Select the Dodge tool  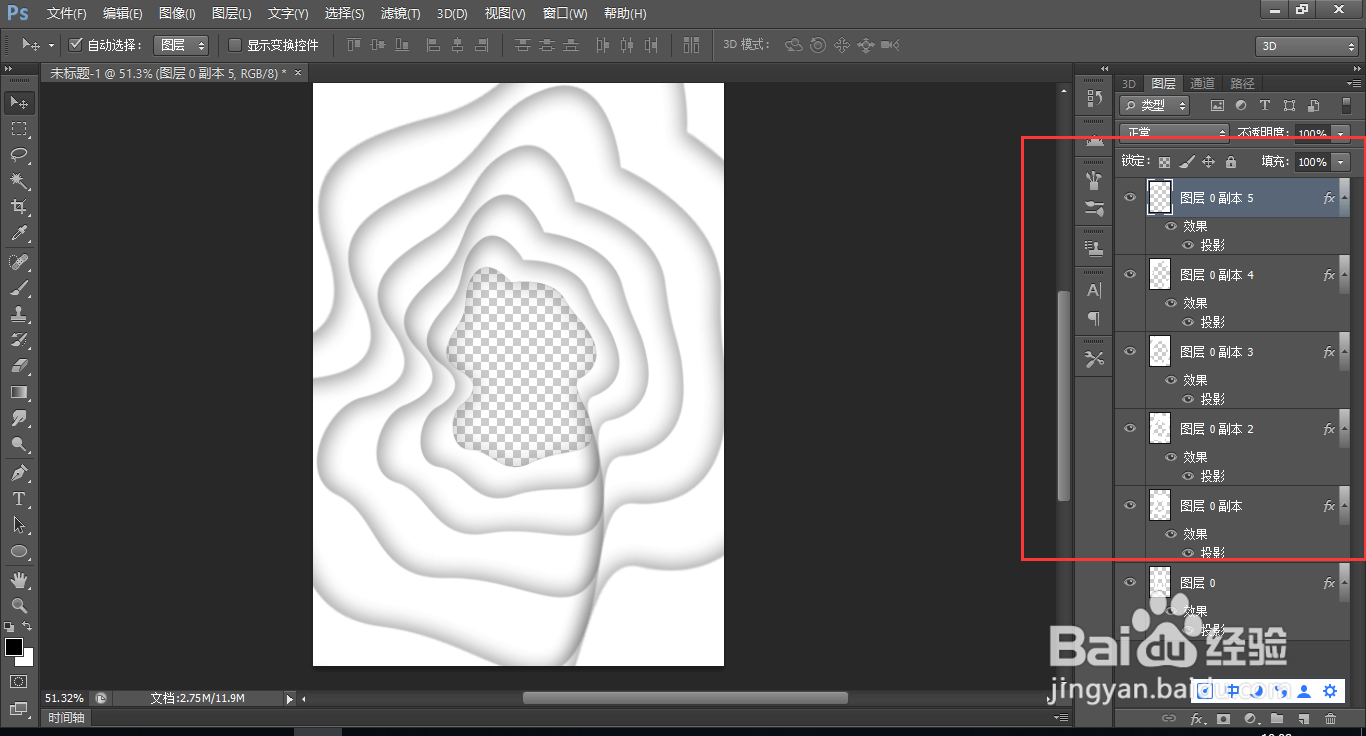pos(19,444)
